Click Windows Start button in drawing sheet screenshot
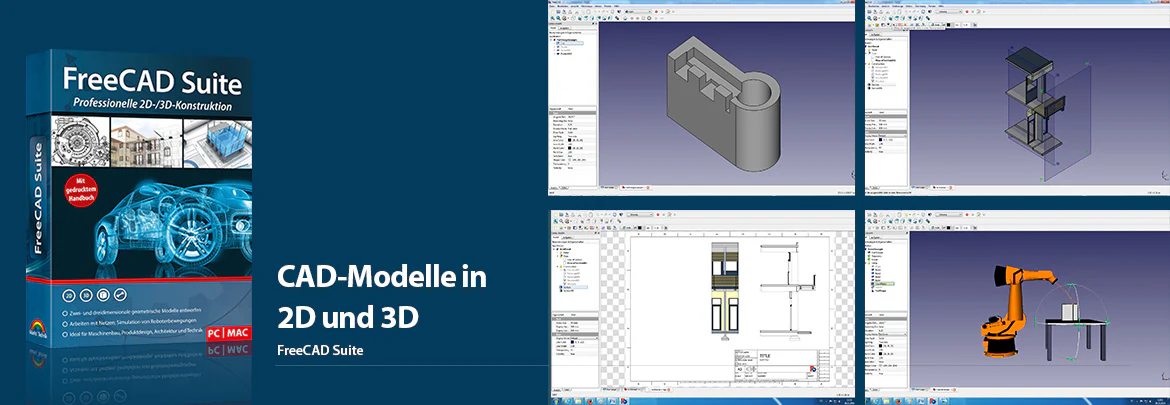 pyautogui.click(x=555, y=401)
